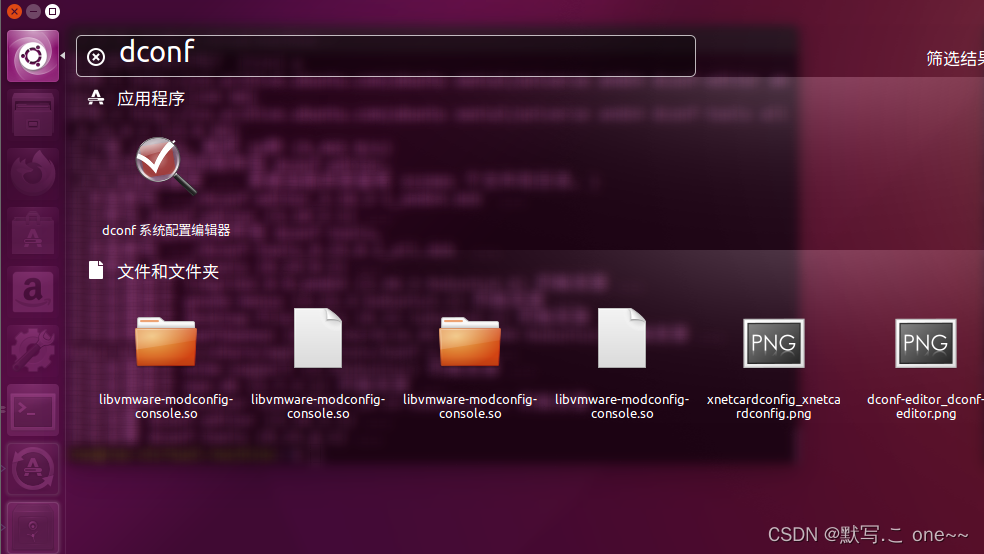
Task: Open second libvmware-modconfig-console.so blank file
Action: click(x=622, y=338)
